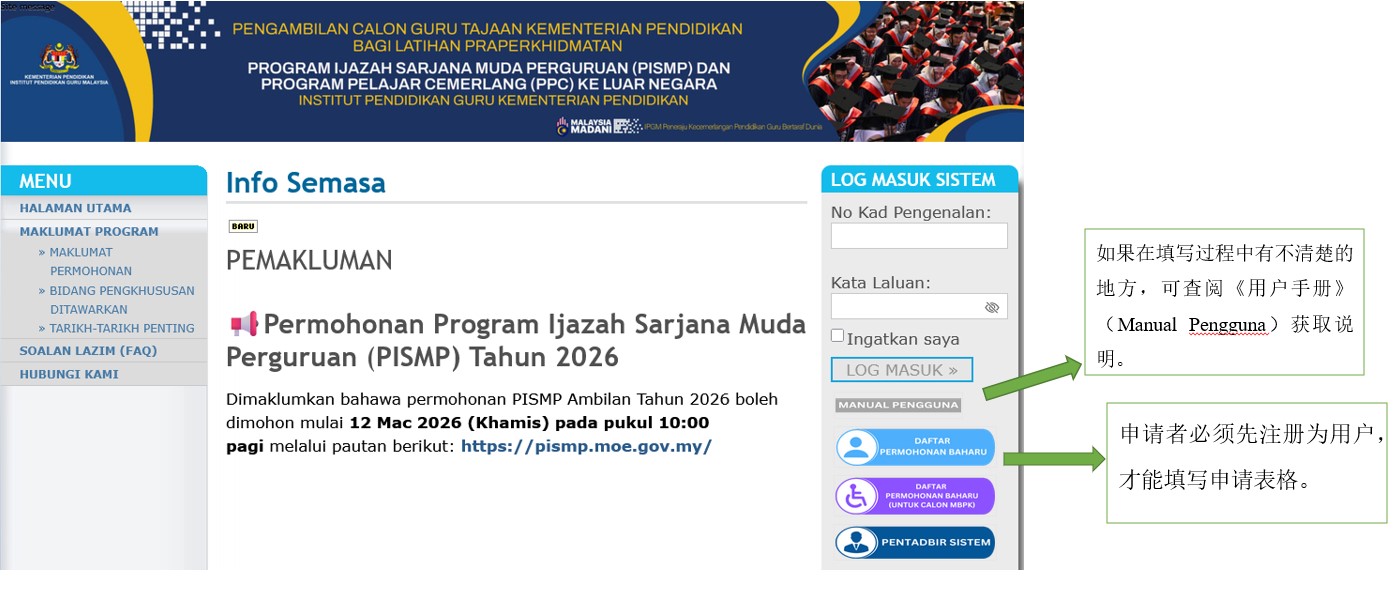The height and width of the screenshot is (590, 1397).
Task: Go to Halaman Utama menu item
Action: (x=75, y=208)
